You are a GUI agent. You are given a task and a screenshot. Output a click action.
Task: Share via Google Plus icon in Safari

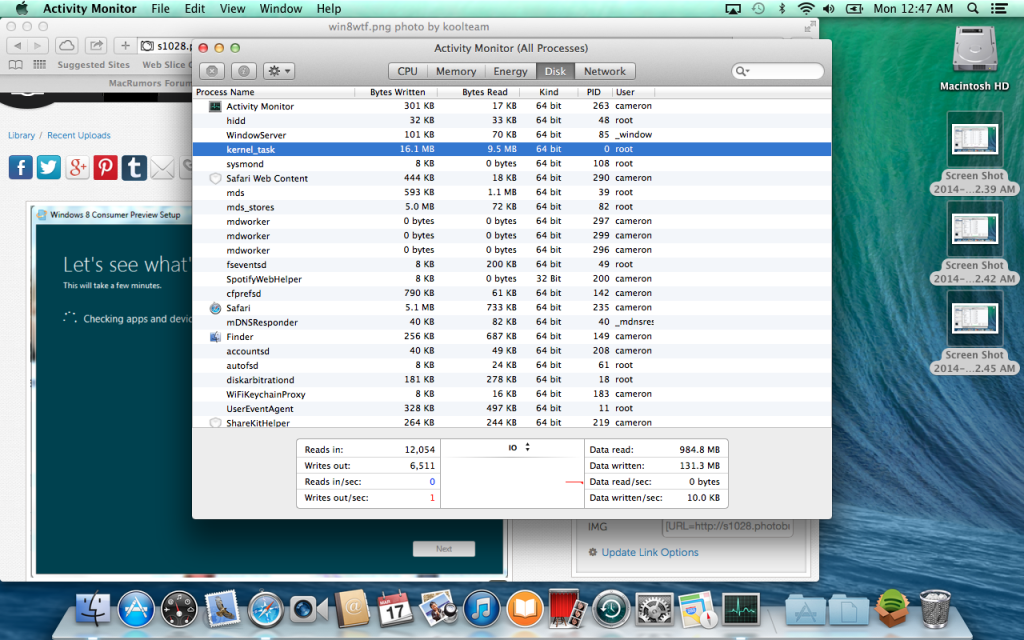(x=77, y=168)
